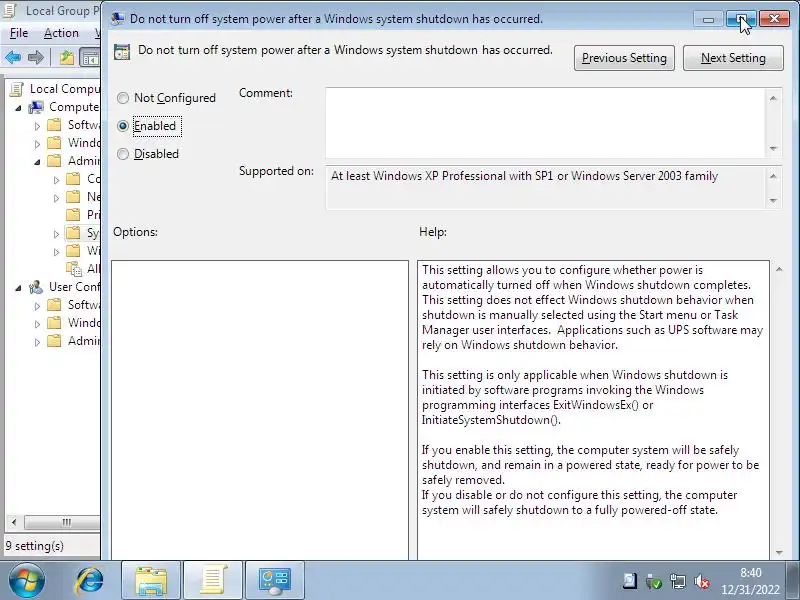Viewport: 800px width, 600px height.
Task: Expand Software Settings under User Configuration
Action: 37,306
